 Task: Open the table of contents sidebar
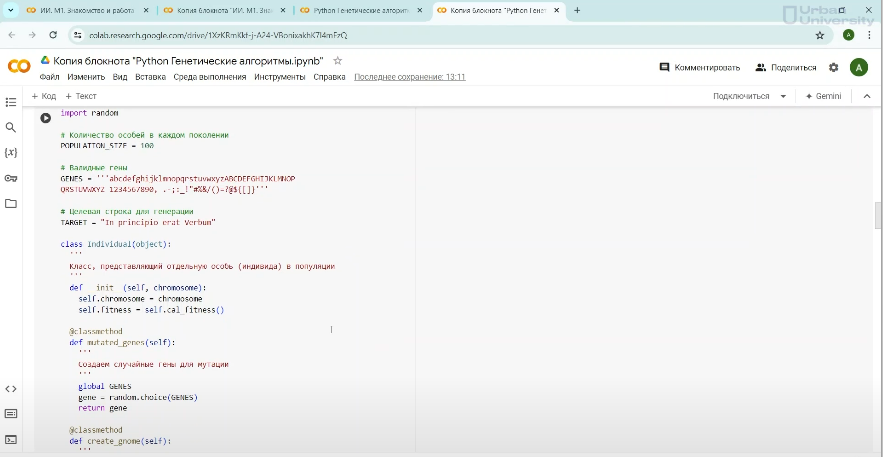[x=11, y=102]
